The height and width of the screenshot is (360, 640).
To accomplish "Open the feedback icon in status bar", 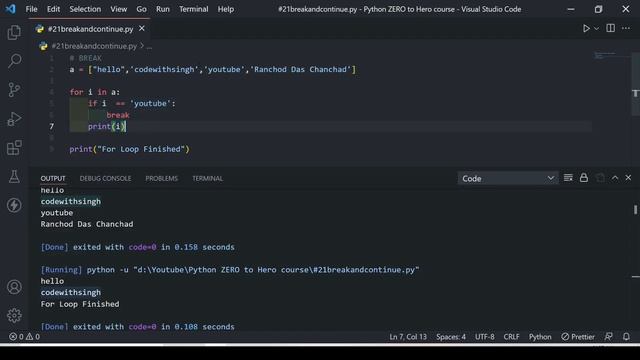I will point(609,337).
